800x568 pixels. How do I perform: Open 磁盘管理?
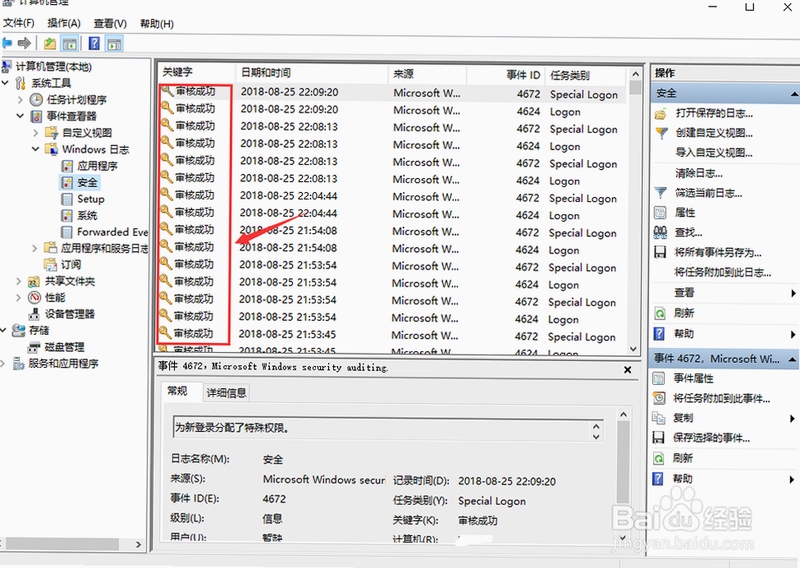pyautogui.click(x=64, y=347)
